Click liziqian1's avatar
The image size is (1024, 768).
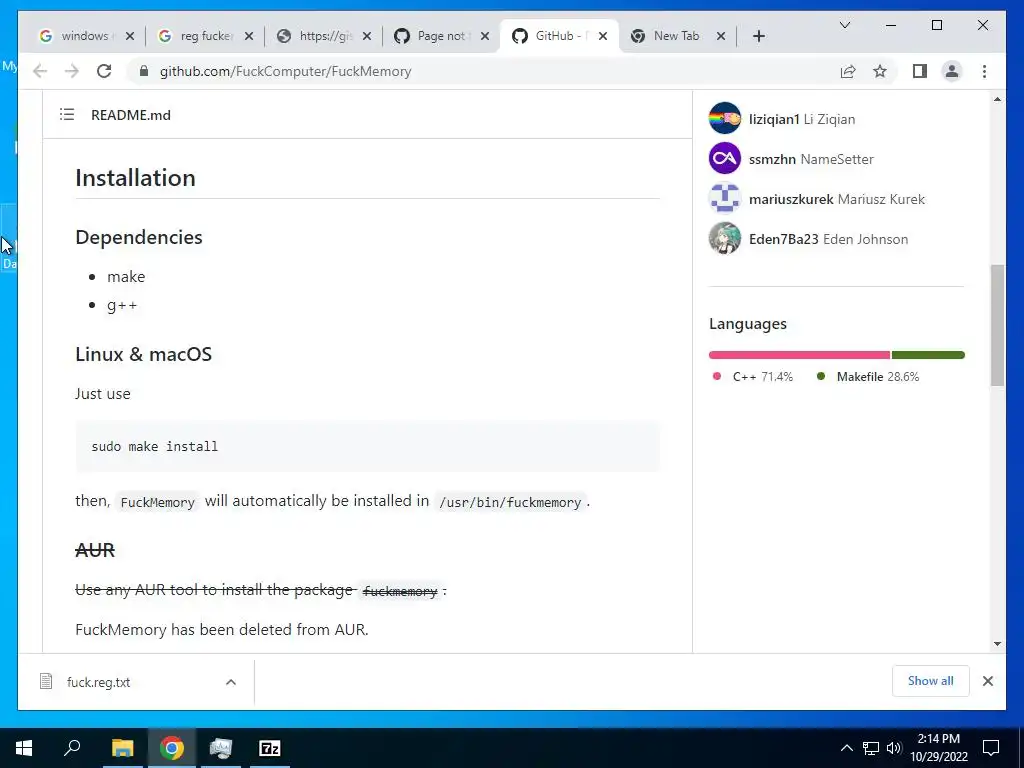[x=725, y=118]
